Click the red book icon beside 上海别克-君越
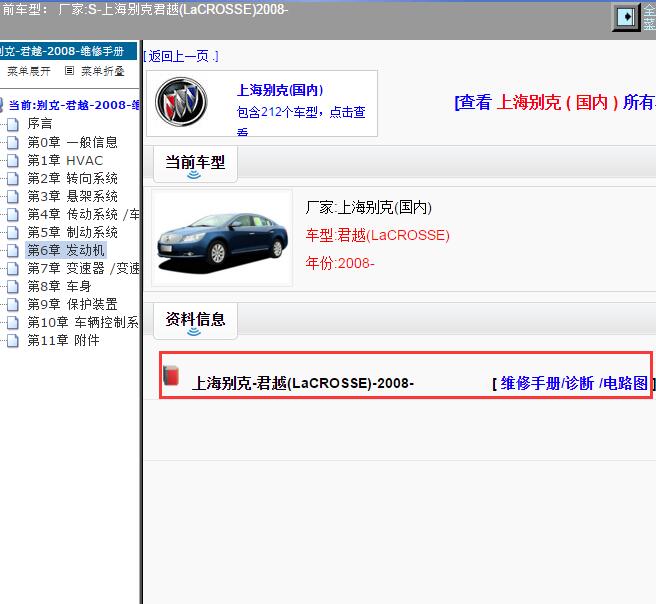The image size is (656, 604). coord(171,375)
